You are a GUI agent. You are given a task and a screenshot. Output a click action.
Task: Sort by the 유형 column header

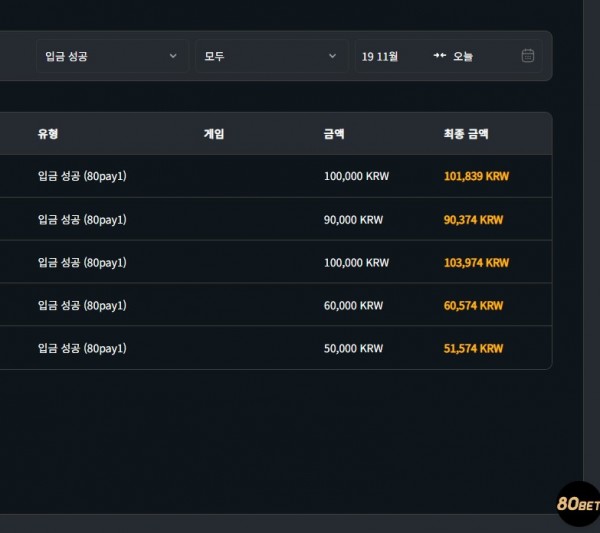tap(48, 134)
